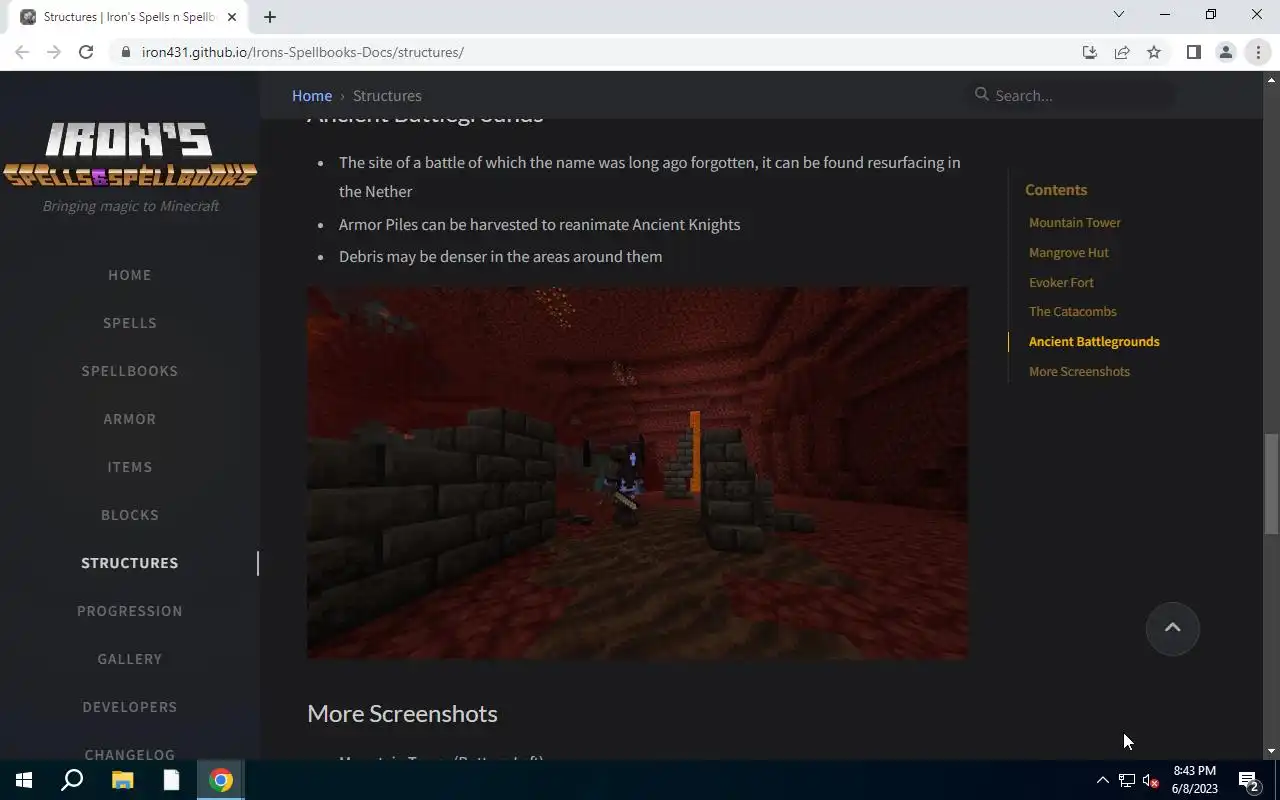The image size is (1280, 800).
Task: Click "Bringing magic to Minecraft" tagline
Action: coord(130,206)
